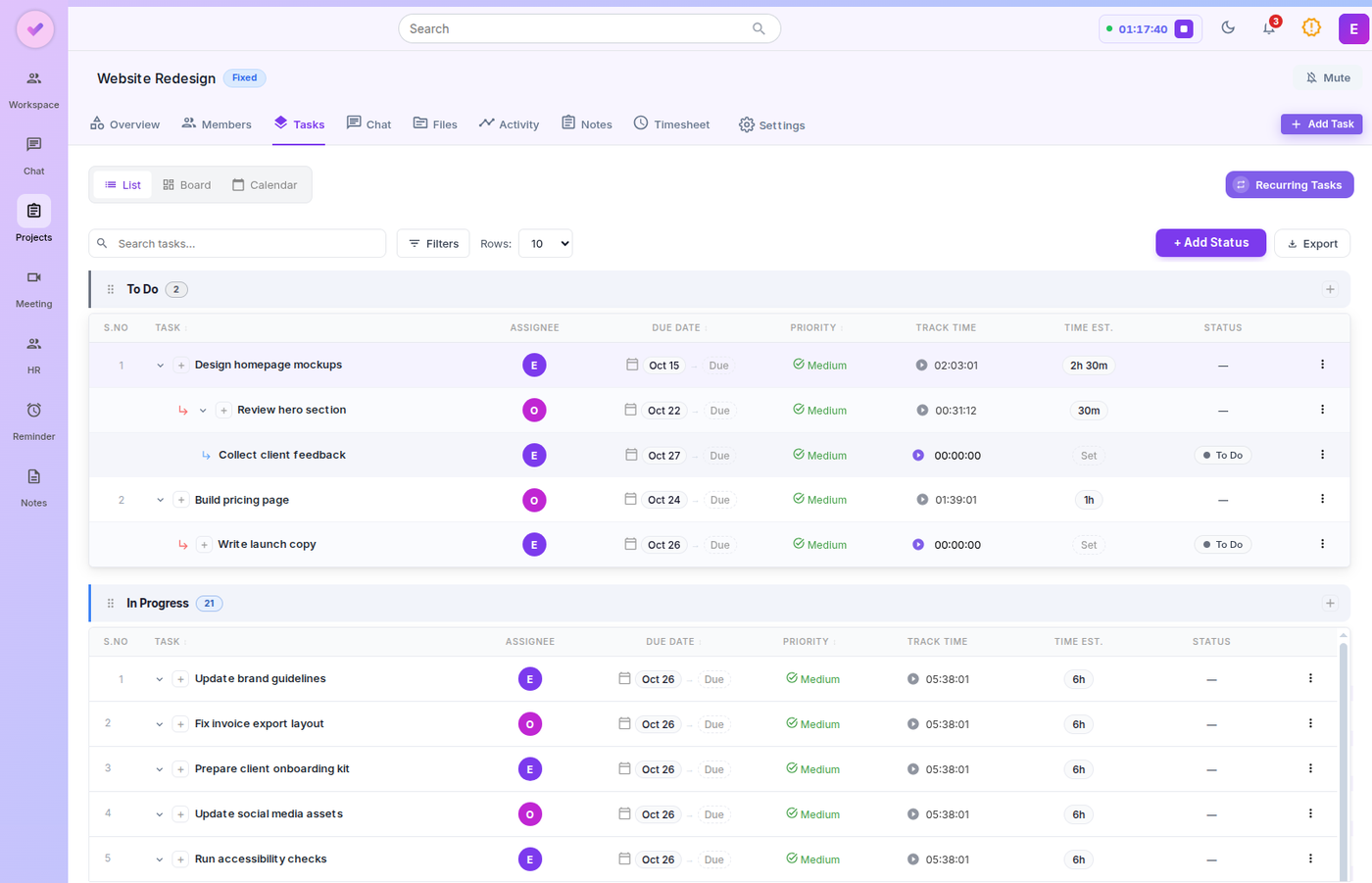This screenshot has width=1372, height=883.
Task: Open Workspace in the sidebar
Action: pyautogui.click(x=34, y=89)
